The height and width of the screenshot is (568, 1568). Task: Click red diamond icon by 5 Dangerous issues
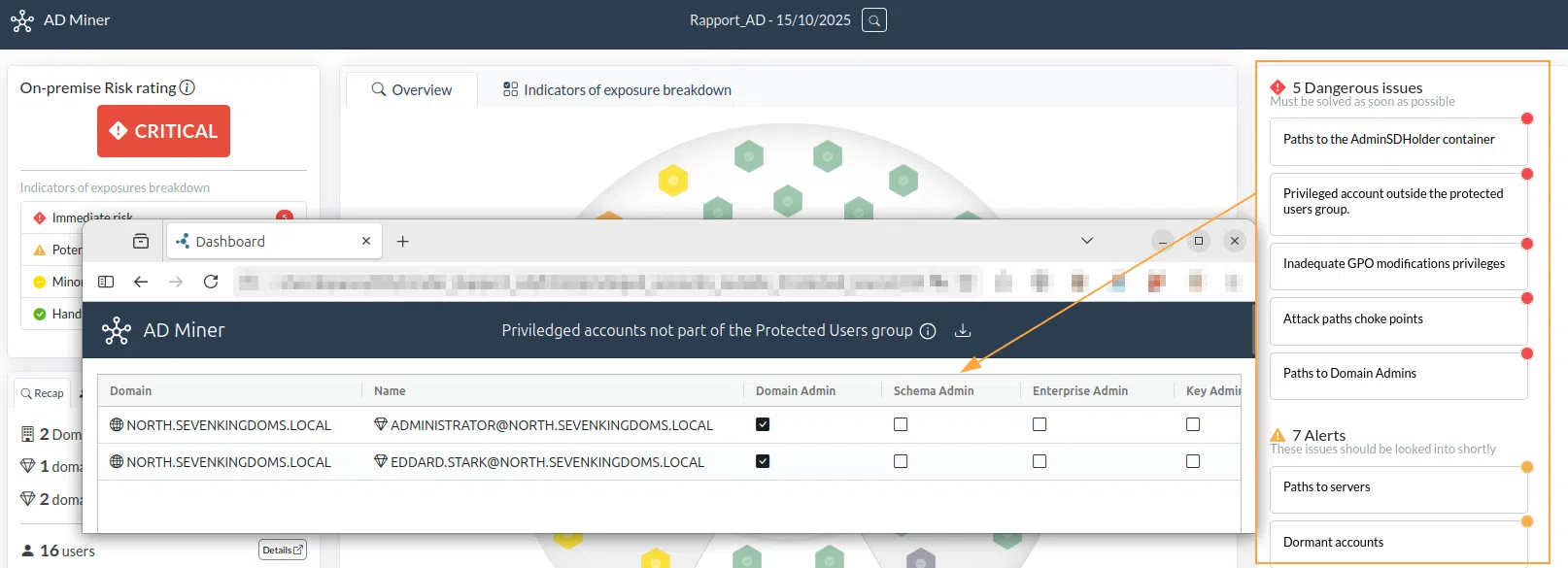point(1278,87)
